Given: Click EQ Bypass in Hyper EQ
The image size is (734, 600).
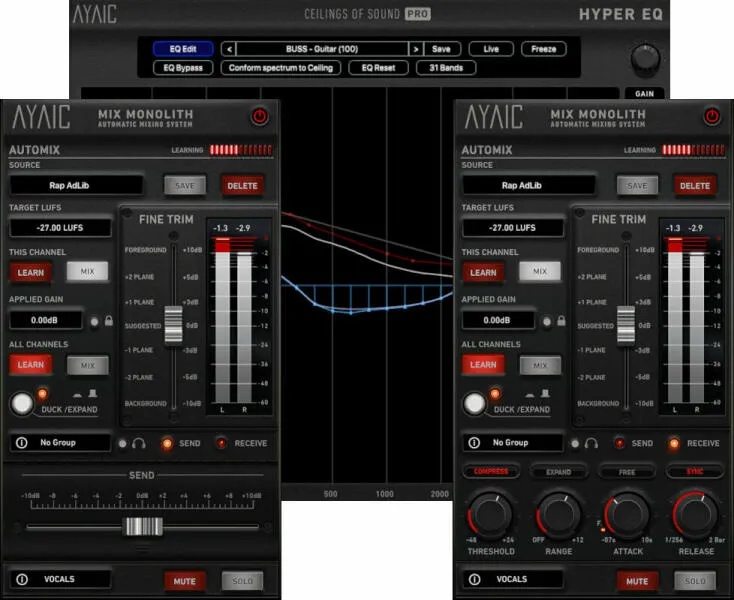Looking at the screenshot, I should [183, 68].
